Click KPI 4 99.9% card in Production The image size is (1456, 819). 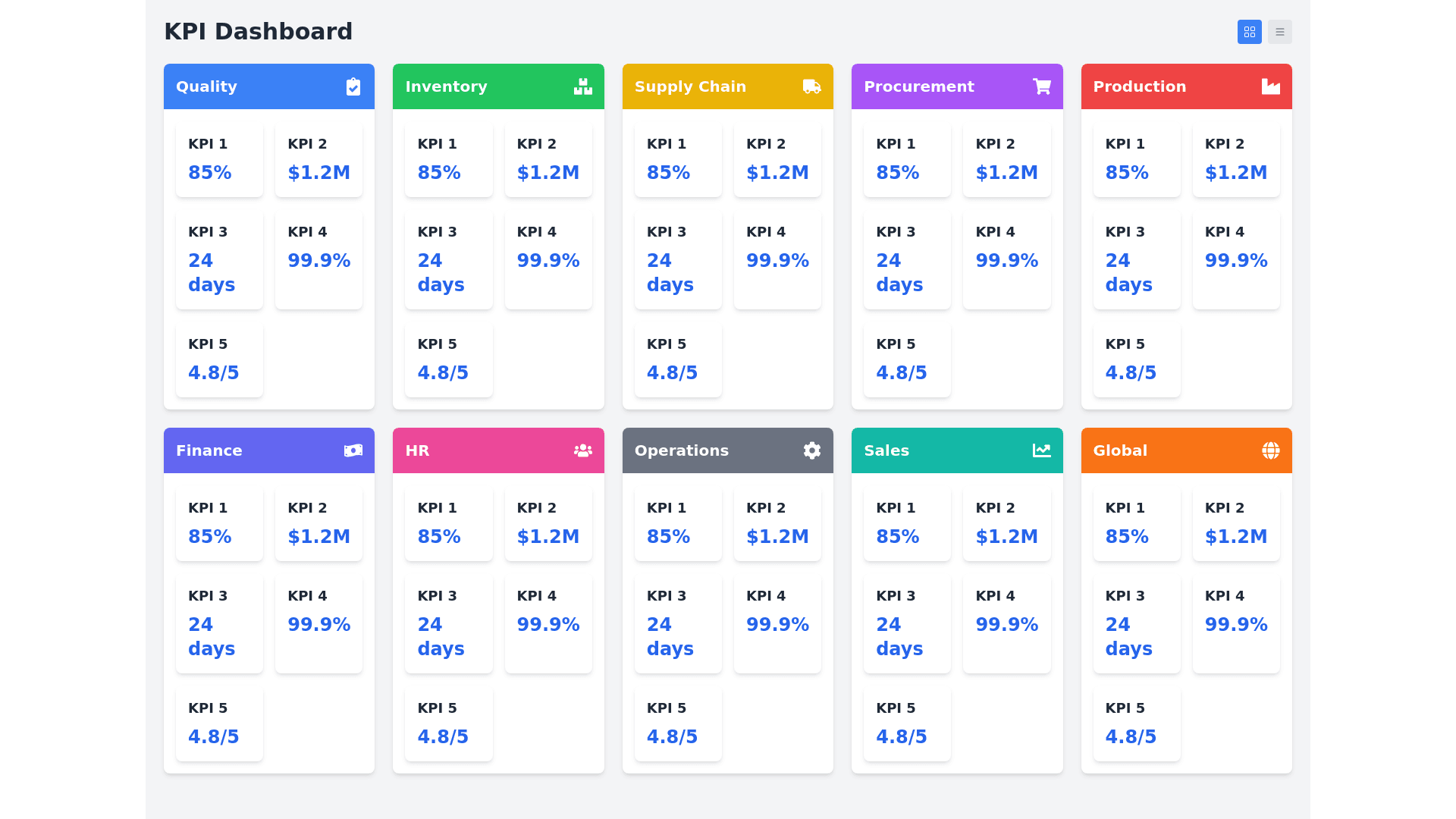click(x=1235, y=259)
